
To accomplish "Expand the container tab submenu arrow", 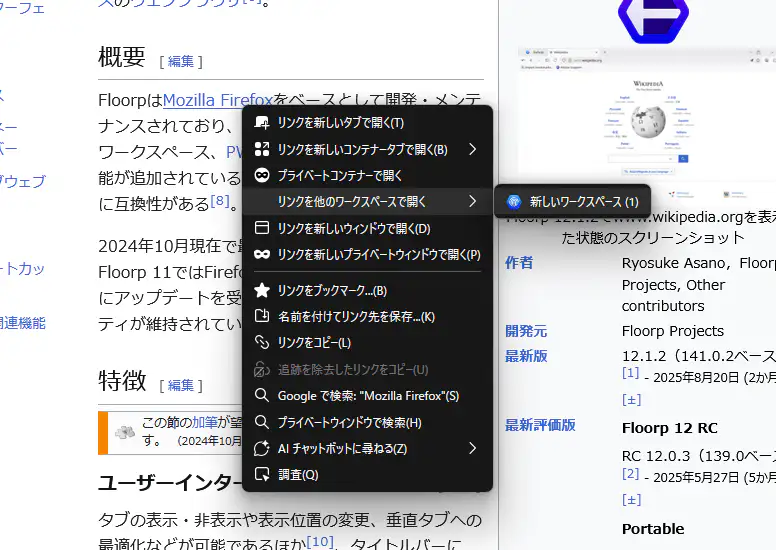I will 472,149.
